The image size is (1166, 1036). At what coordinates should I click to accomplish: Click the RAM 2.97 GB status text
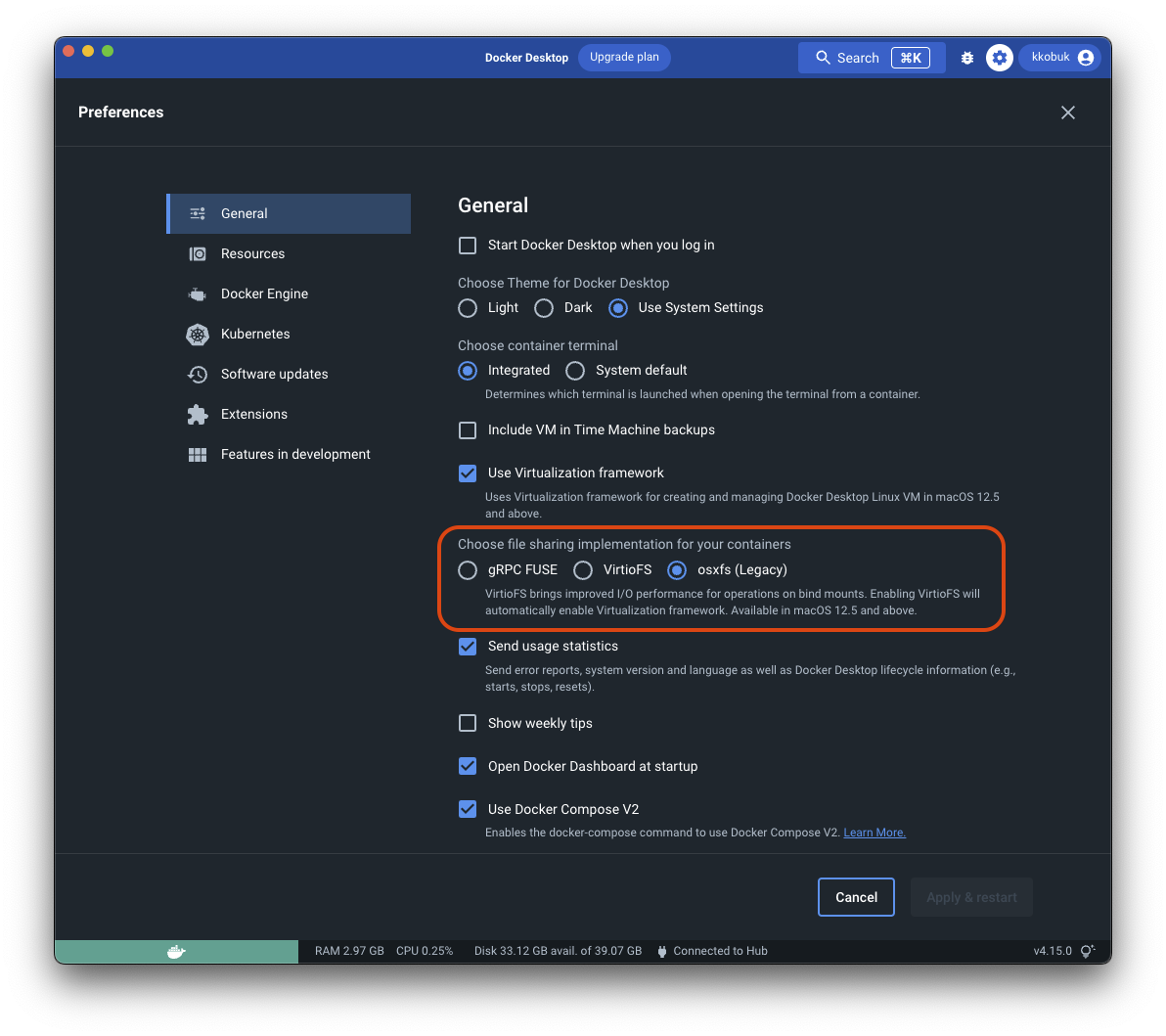[349, 951]
